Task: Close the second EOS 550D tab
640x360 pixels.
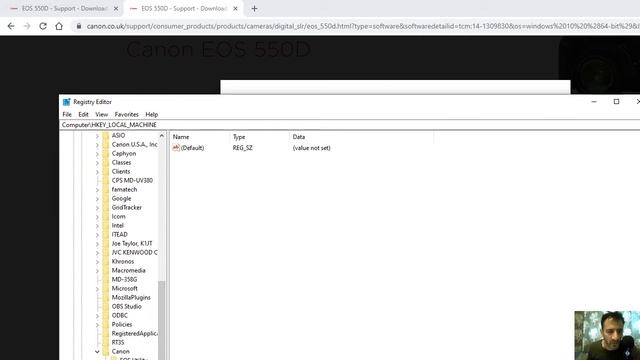Action: click(x=236, y=9)
